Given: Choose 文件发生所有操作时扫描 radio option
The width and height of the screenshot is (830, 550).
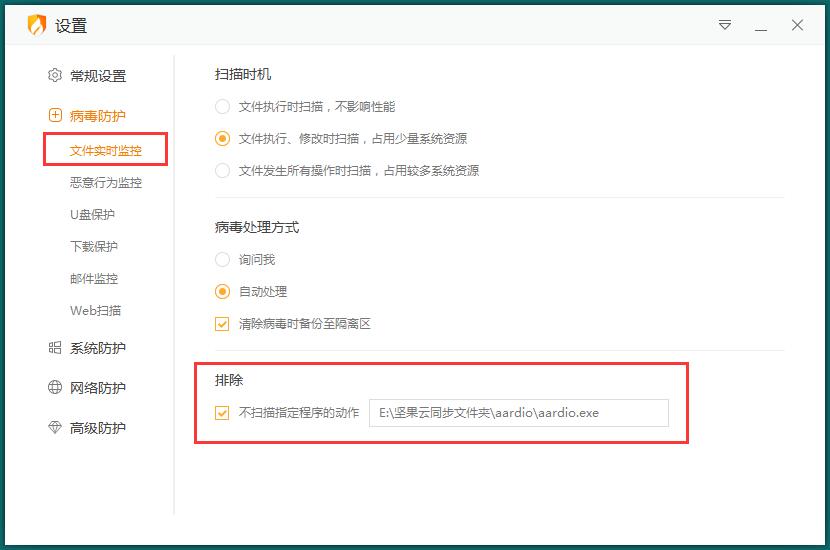Looking at the screenshot, I should click(x=222, y=170).
